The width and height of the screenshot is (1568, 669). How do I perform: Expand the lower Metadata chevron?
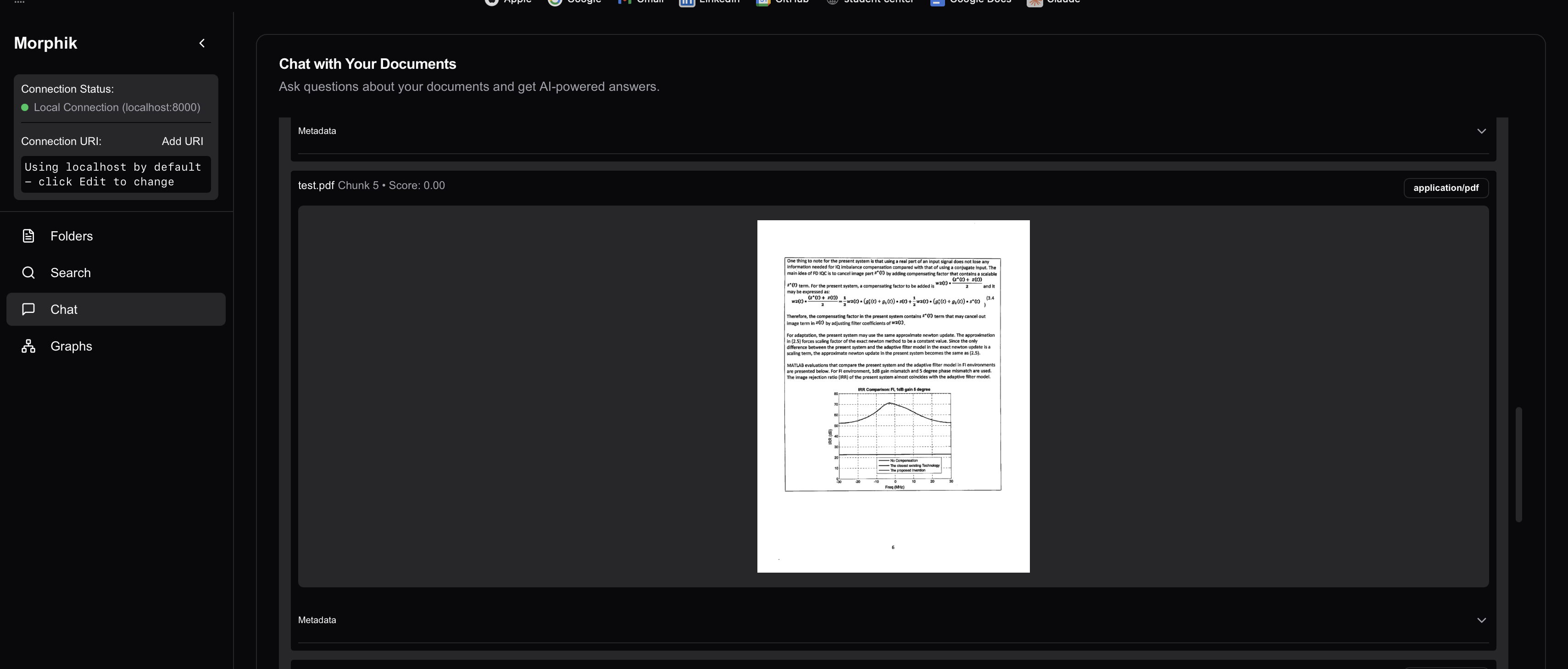[1482, 620]
